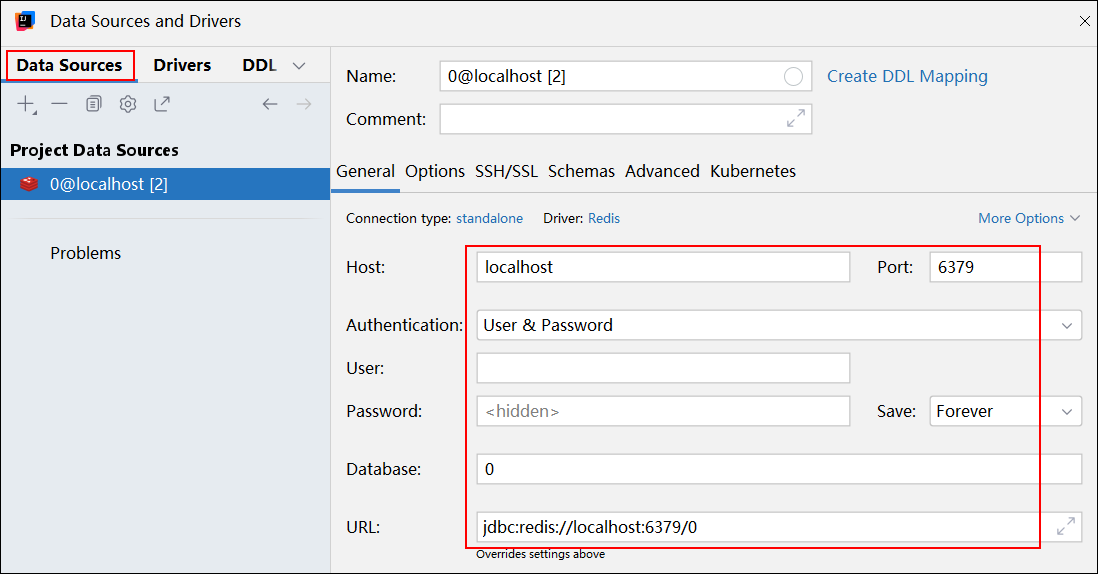Screen dimensions: 1098x574
Task: Navigate back with the left arrow
Action: (270, 103)
